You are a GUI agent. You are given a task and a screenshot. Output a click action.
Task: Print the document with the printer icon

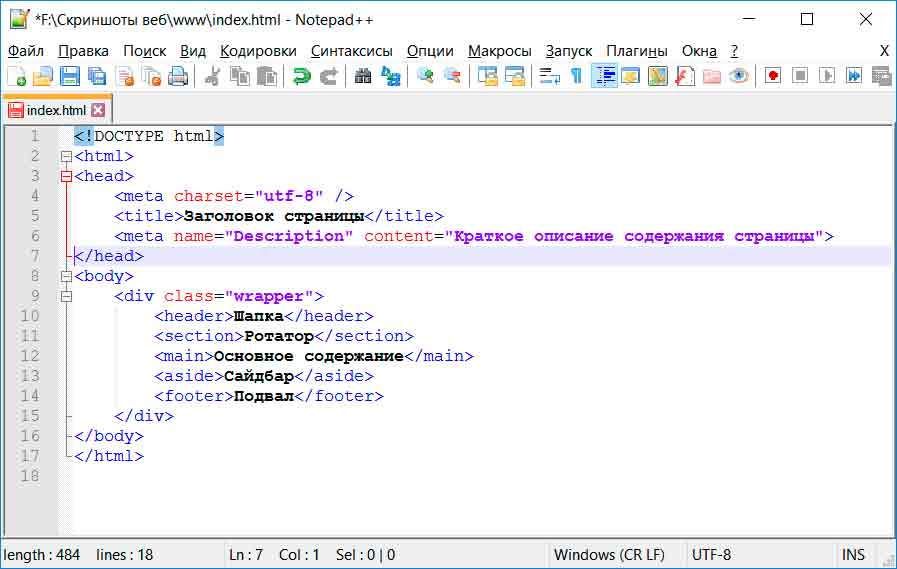[x=178, y=76]
